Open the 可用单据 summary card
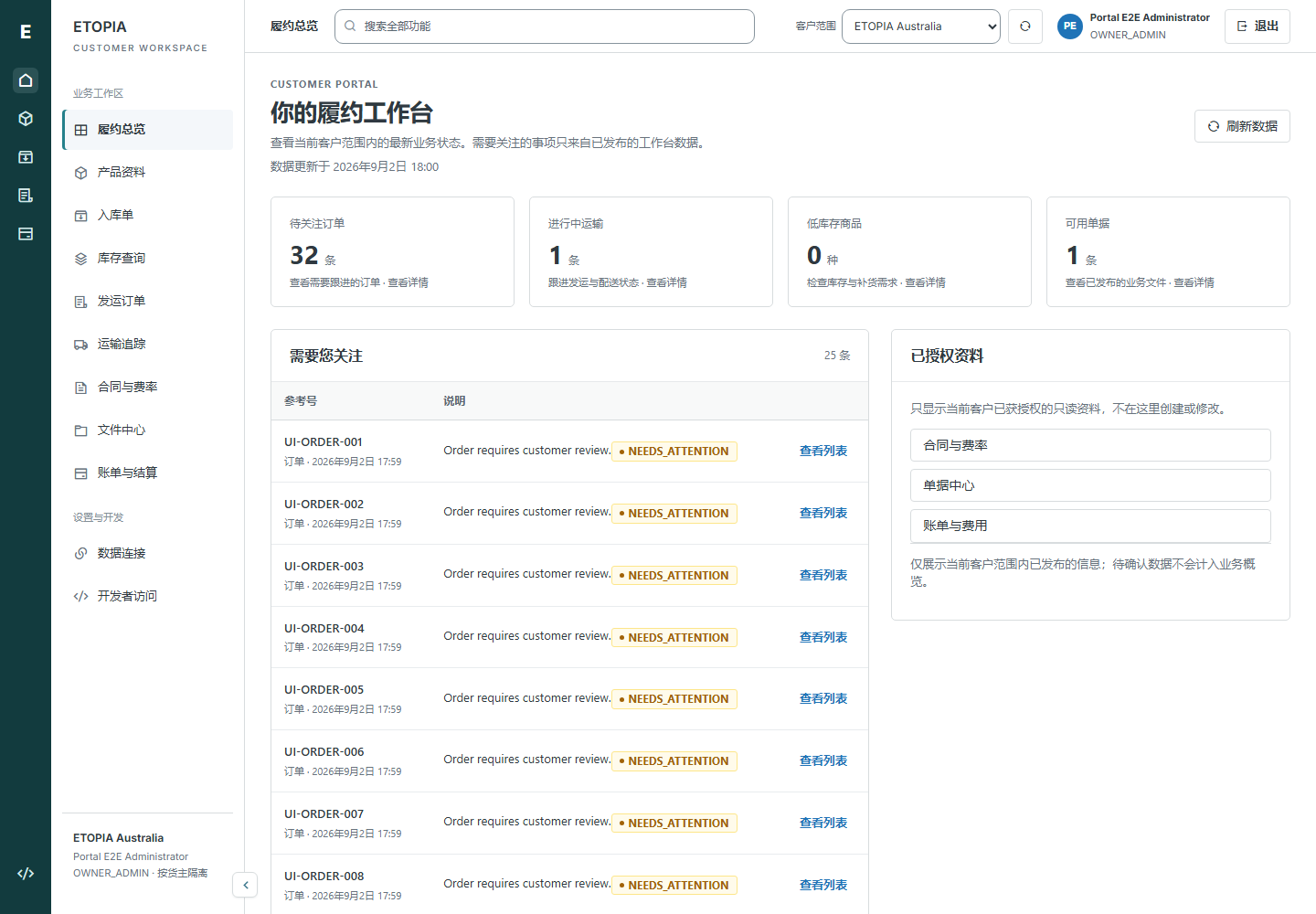Viewport: 1316px width, 914px height. point(1168,251)
